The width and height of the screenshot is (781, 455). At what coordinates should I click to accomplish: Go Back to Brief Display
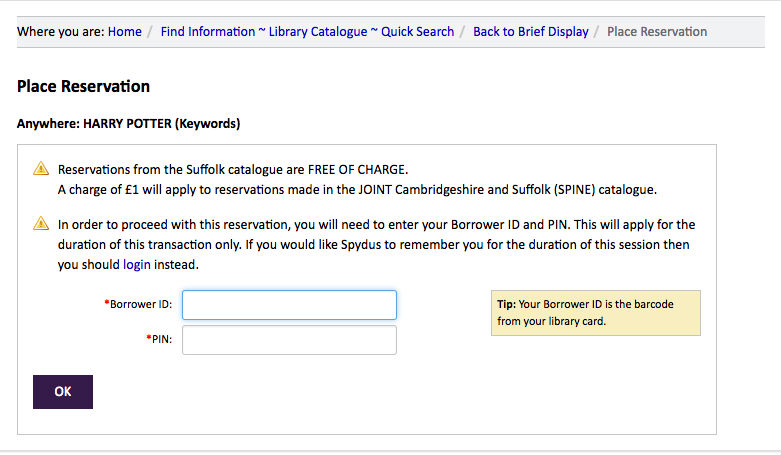530,32
